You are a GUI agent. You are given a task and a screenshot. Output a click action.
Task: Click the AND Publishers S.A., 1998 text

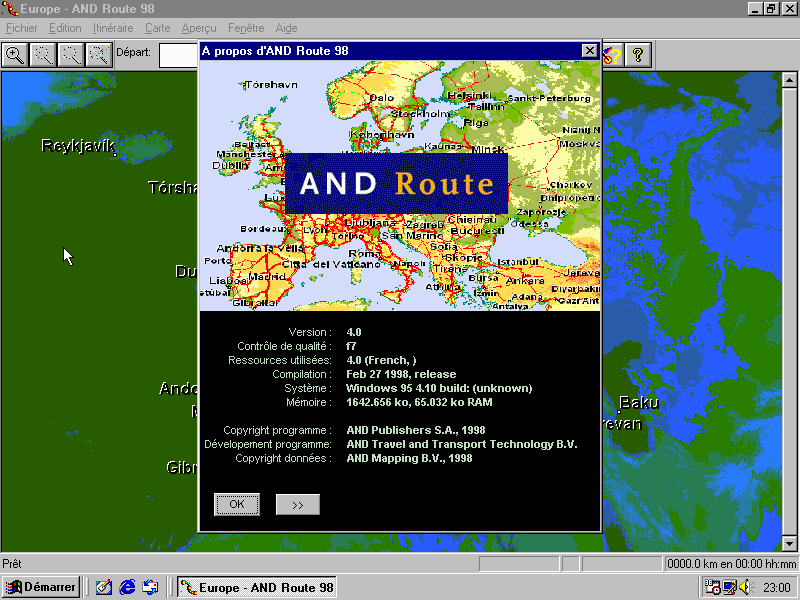(416, 430)
